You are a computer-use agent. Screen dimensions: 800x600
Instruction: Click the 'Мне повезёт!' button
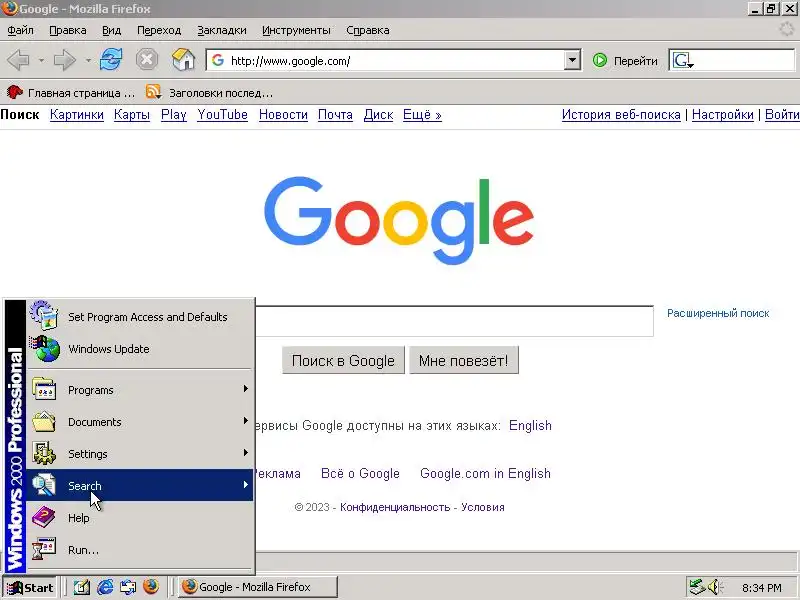464,360
